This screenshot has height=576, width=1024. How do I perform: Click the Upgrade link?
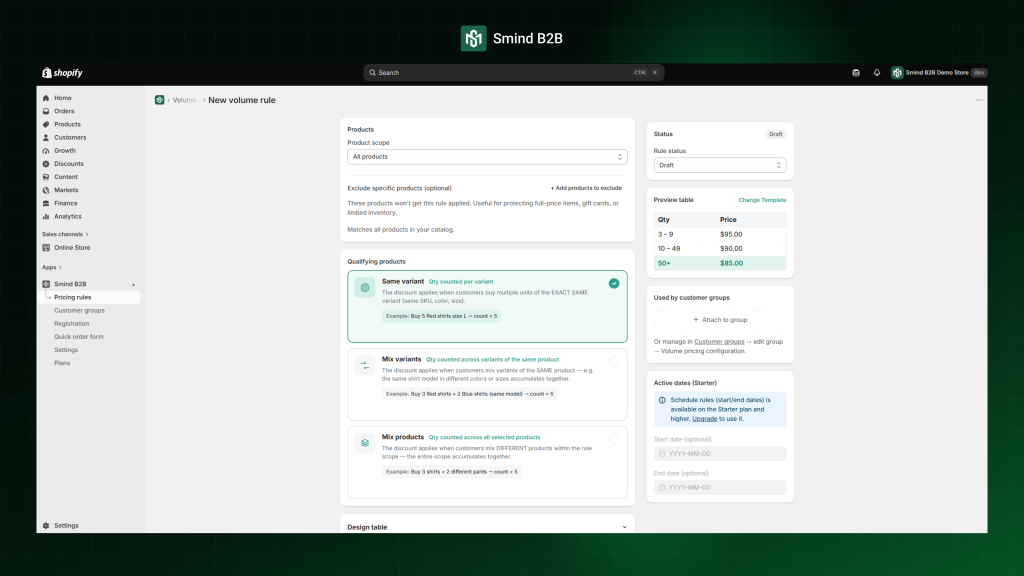[x=704, y=419]
